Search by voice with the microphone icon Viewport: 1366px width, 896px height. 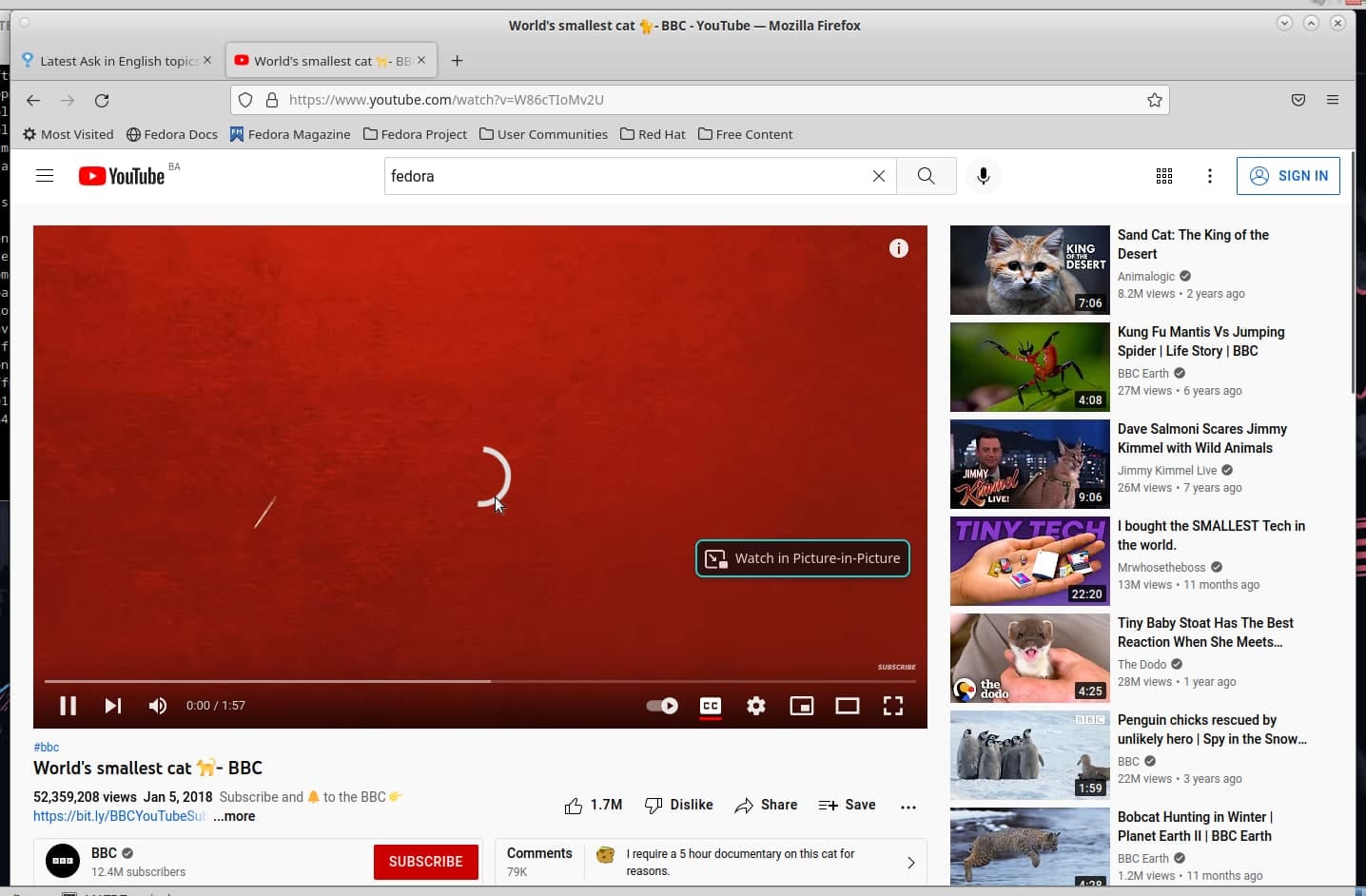pos(983,176)
